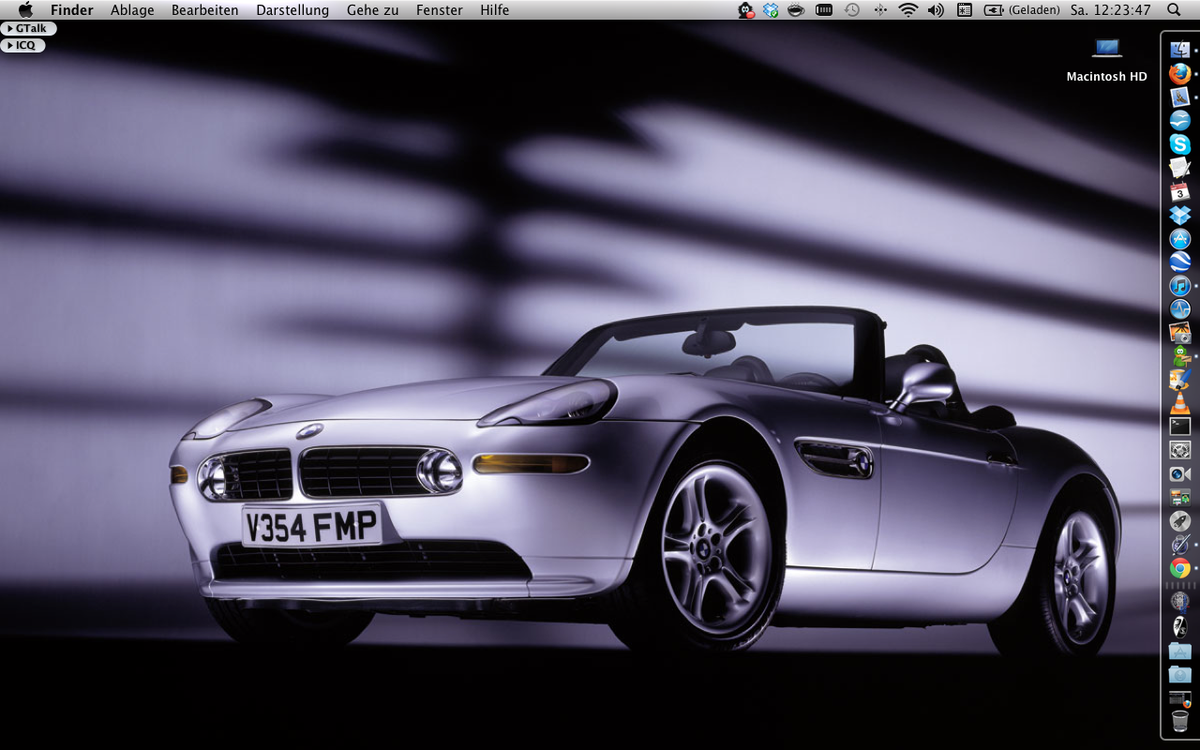Image resolution: width=1200 pixels, height=750 pixels.
Task: Expand the GTalk contact group
Action: click(28, 29)
